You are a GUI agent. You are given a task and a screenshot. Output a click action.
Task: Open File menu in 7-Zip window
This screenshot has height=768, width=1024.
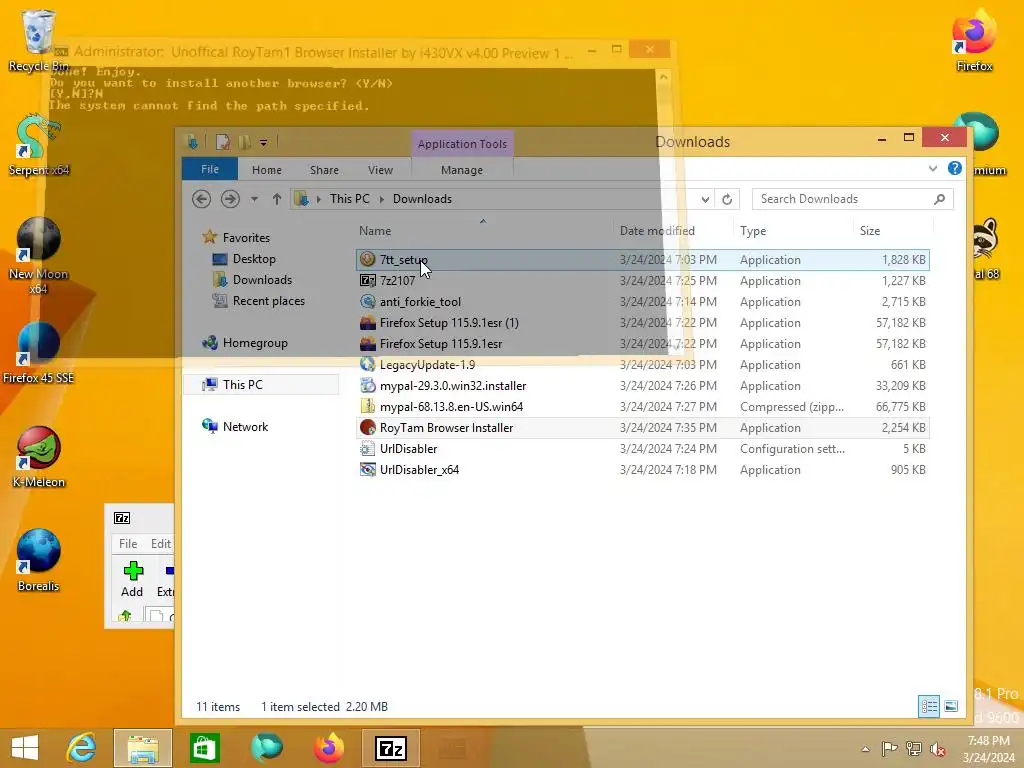pyautogui.click(x=128, y=543)
